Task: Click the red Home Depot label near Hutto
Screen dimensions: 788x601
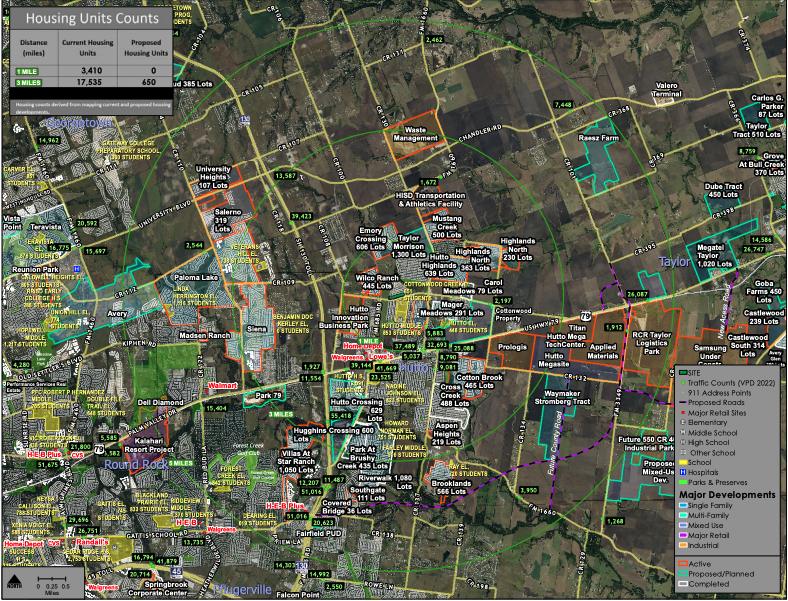Action: pos(363,346)
